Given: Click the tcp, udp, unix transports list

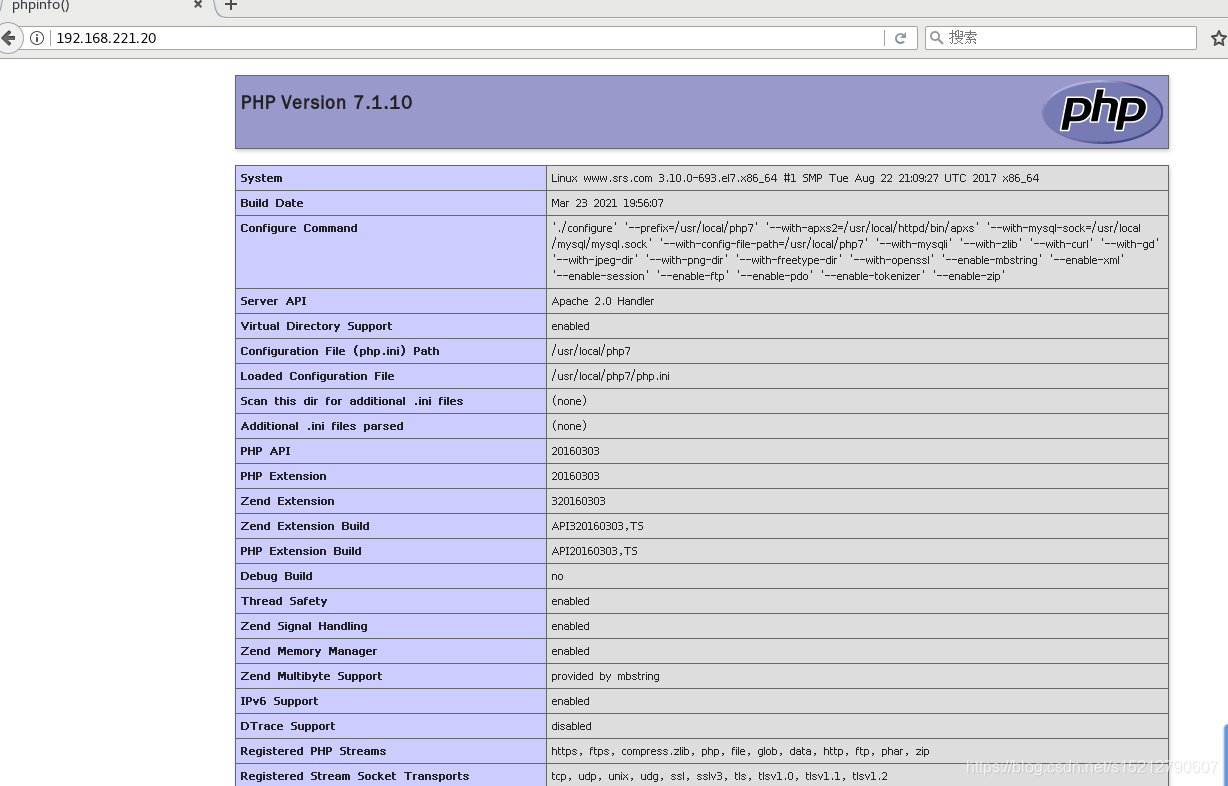Looking at the screenshot, I should pyautogui.click(x=719, y=776).
